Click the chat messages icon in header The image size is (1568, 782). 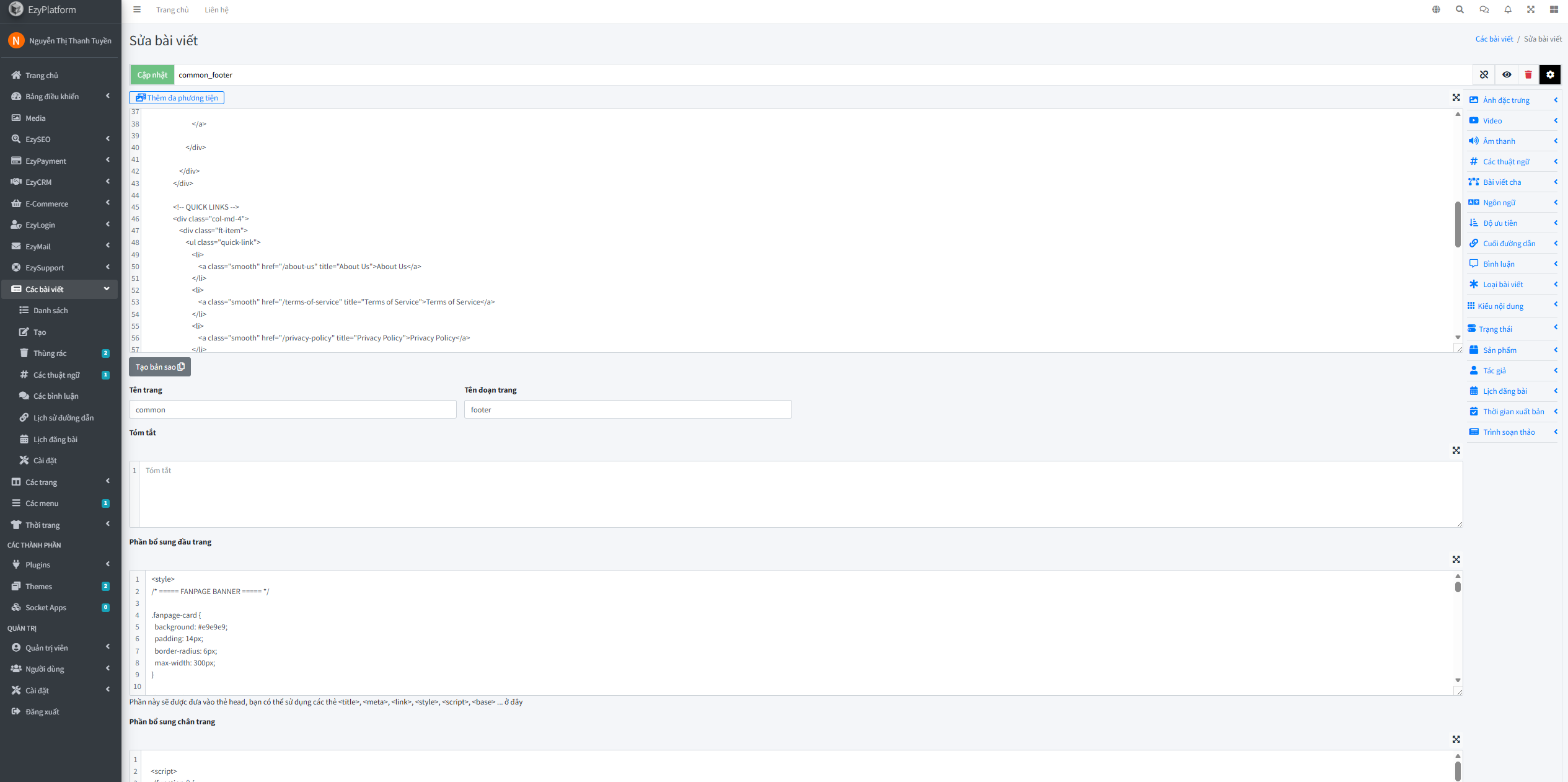[1484, 9]
